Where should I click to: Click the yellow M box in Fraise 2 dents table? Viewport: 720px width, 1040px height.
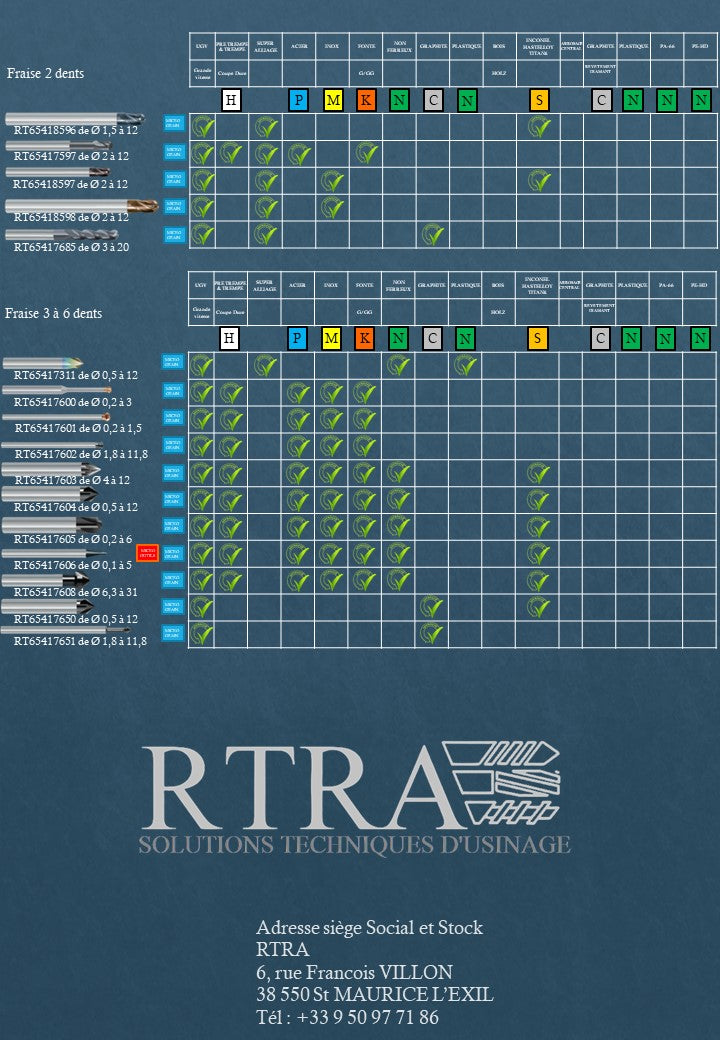333,100
